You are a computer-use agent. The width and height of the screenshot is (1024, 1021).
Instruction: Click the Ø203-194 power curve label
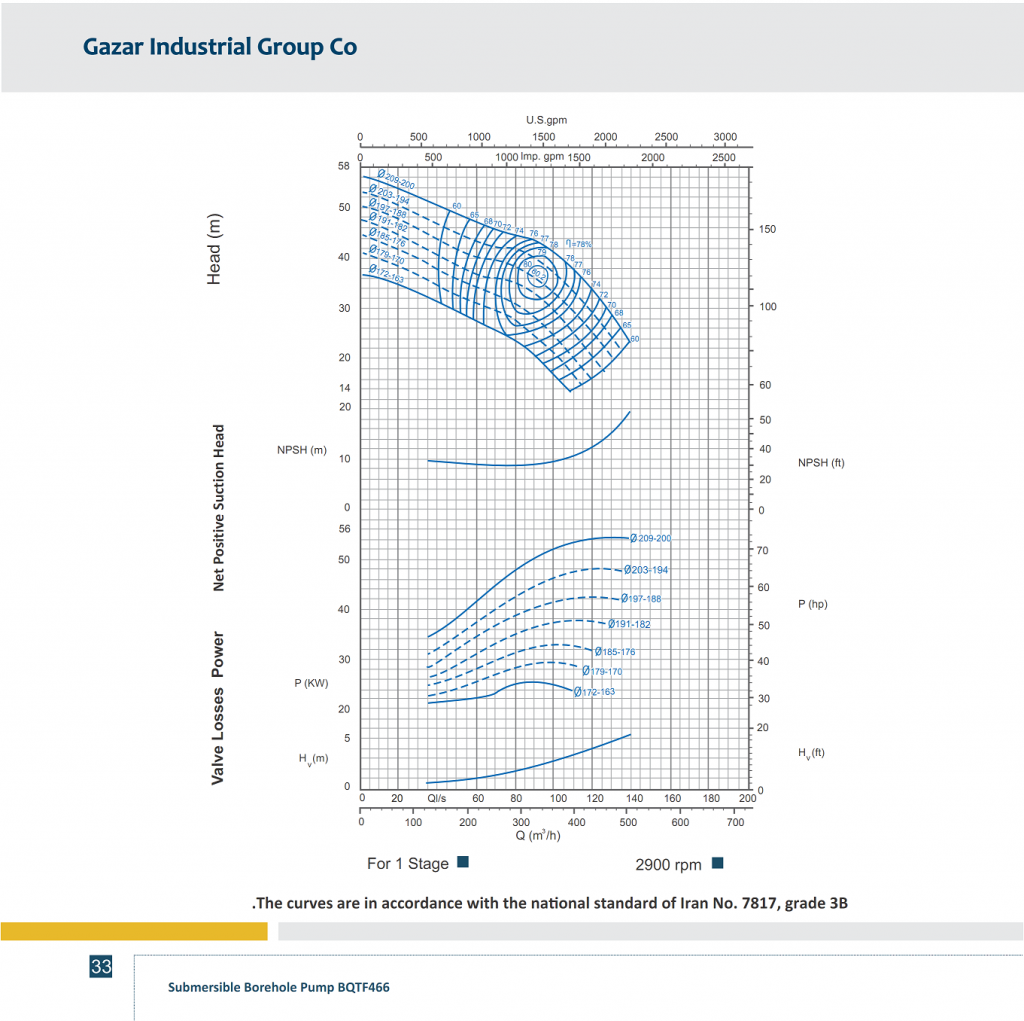(646, 570)
